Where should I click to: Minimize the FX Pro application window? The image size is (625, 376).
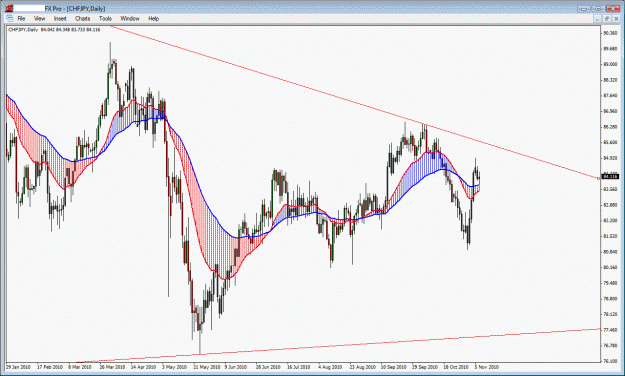coord(584,8)
